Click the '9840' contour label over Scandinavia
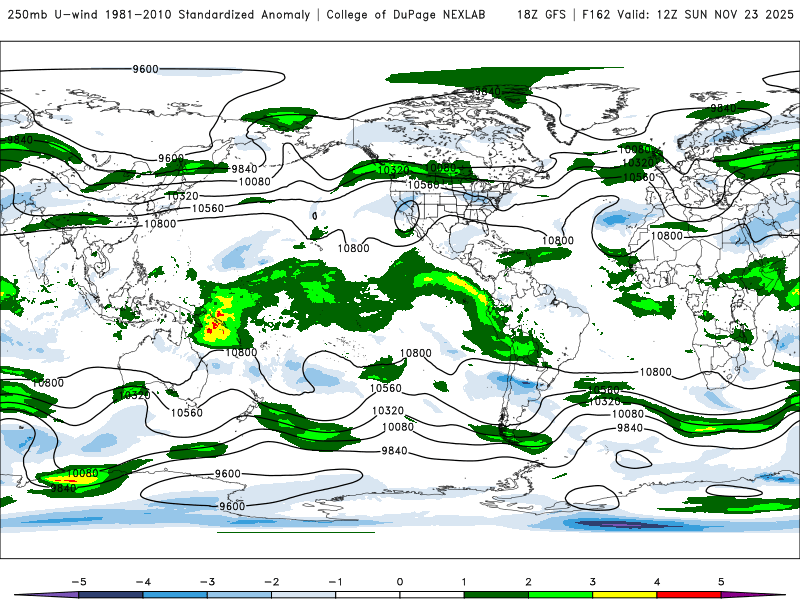 click(723, 108)
